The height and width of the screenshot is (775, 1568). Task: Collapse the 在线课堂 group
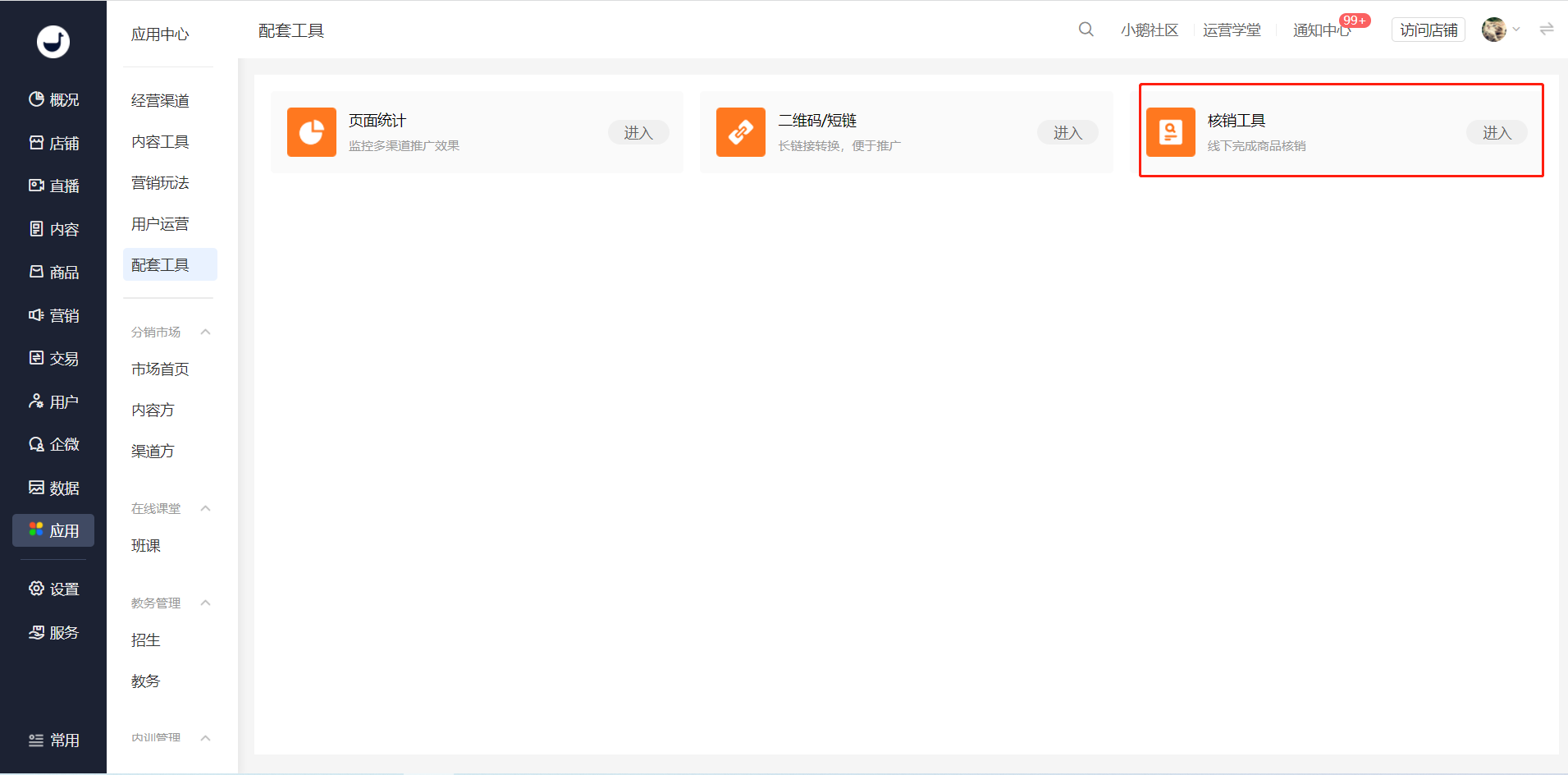206,508
